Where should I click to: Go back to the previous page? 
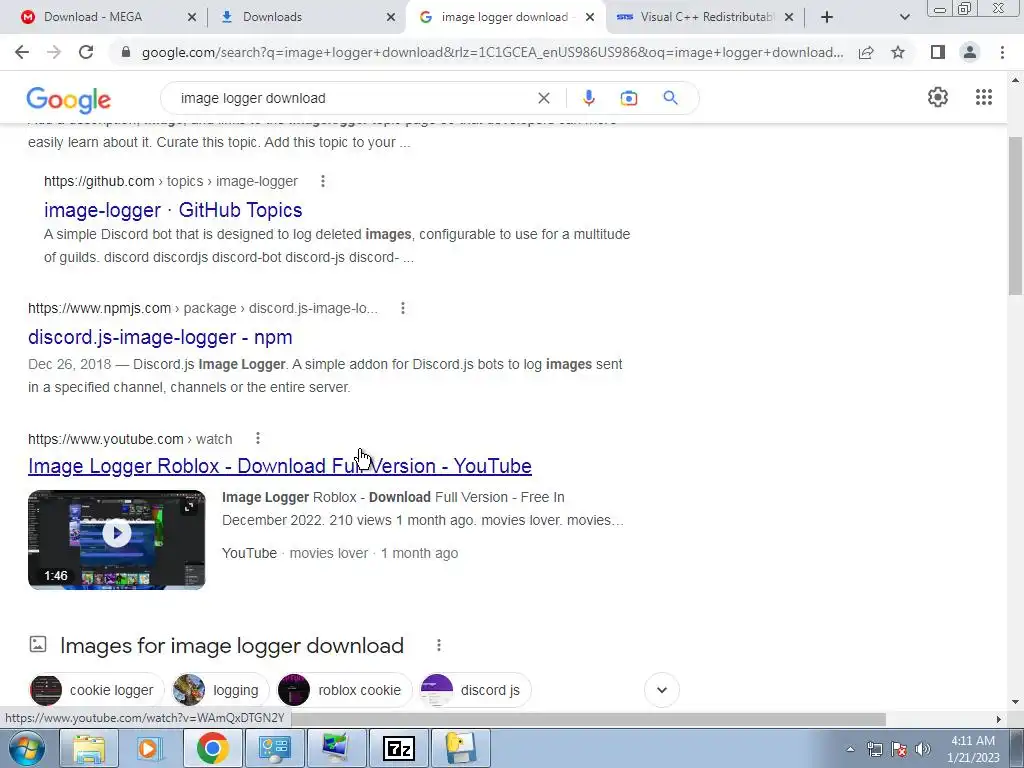pyautogui.click(x=22, y=52)
